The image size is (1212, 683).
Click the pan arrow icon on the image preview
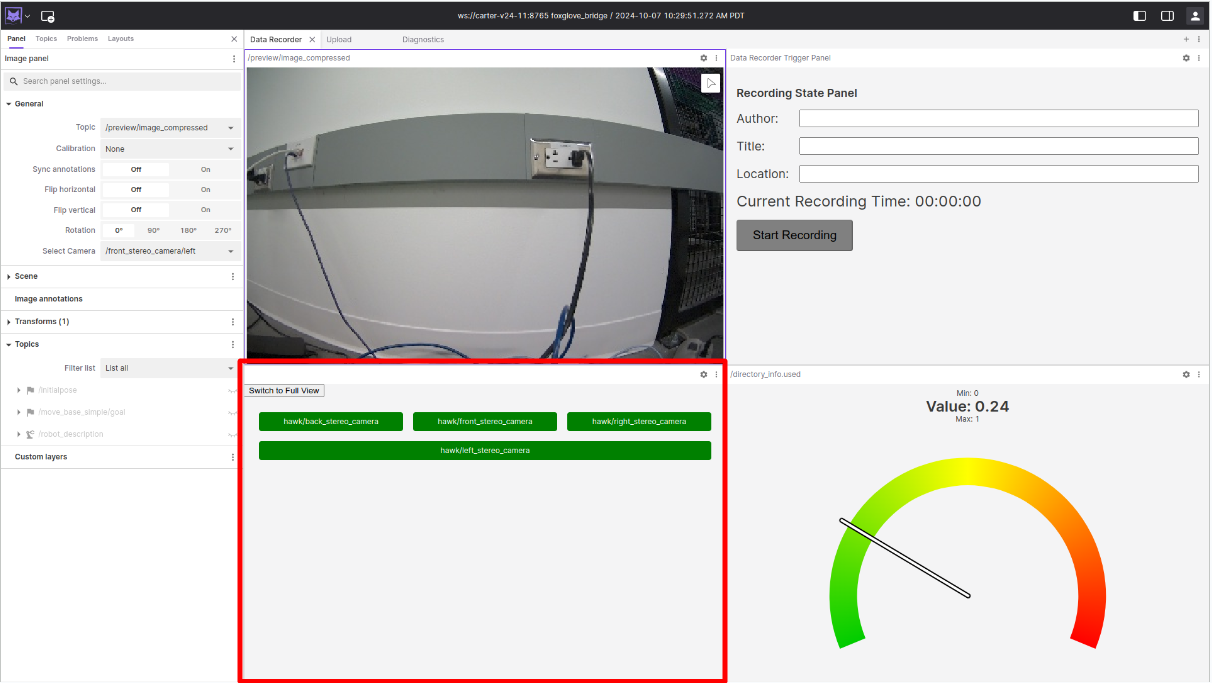tap(710, 83)
